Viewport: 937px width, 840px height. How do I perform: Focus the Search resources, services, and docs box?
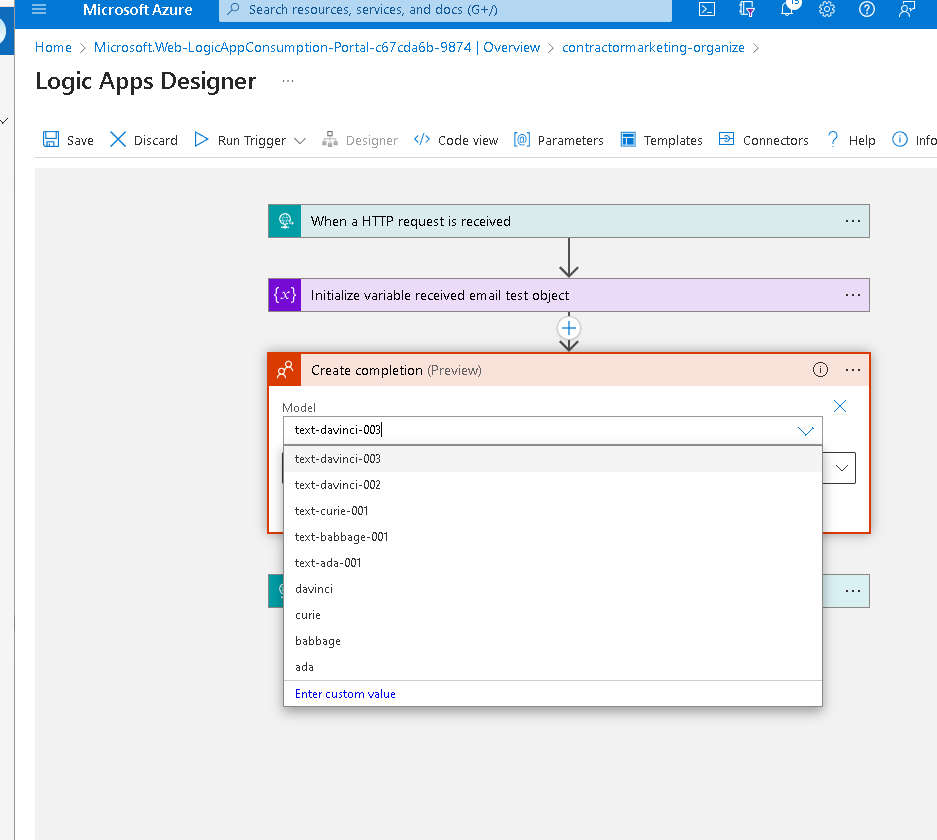pos(445,10)
